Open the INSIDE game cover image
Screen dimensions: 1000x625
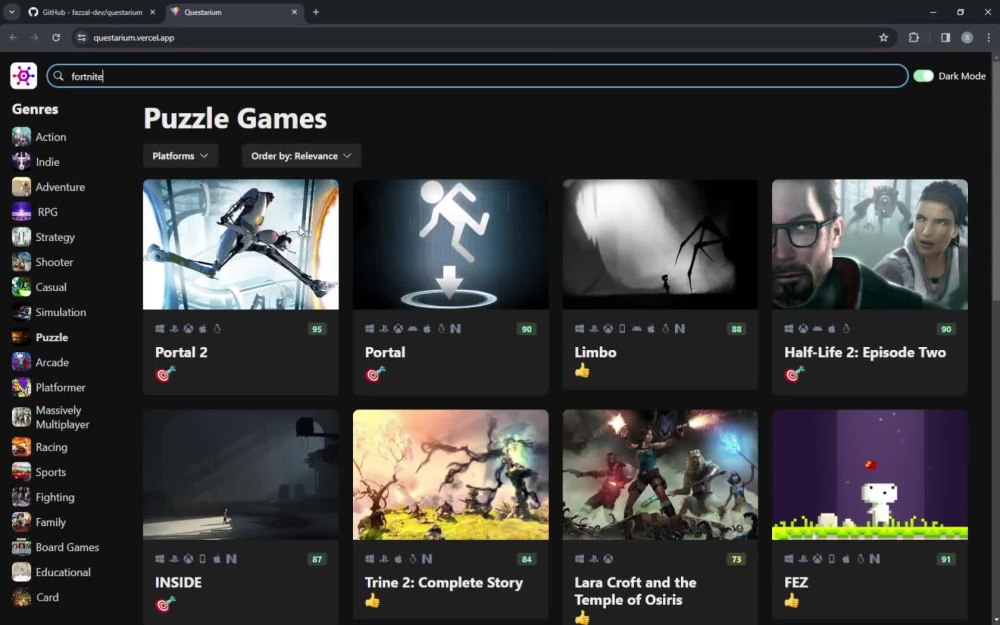(x=240, y=474)
